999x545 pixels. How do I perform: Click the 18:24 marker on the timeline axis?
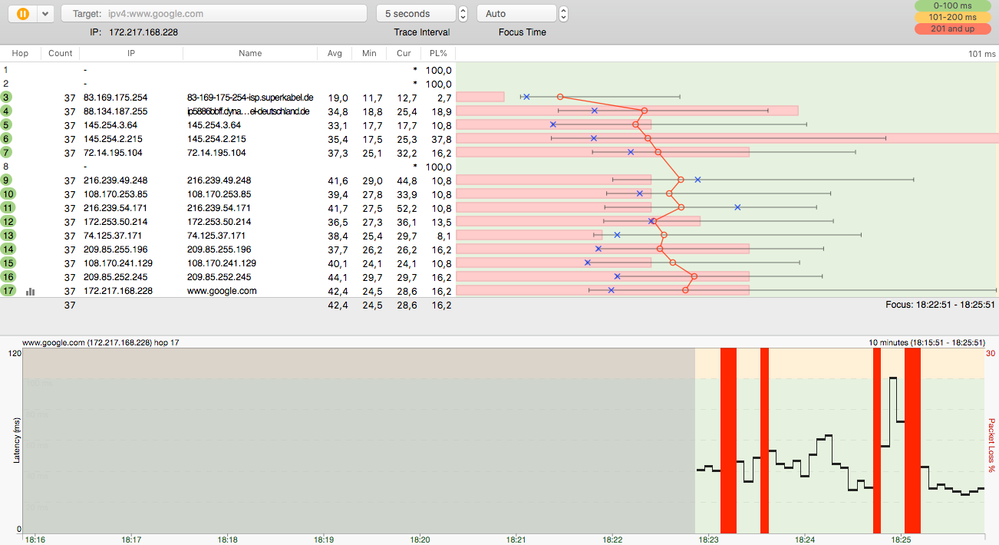tap(804, 538)
